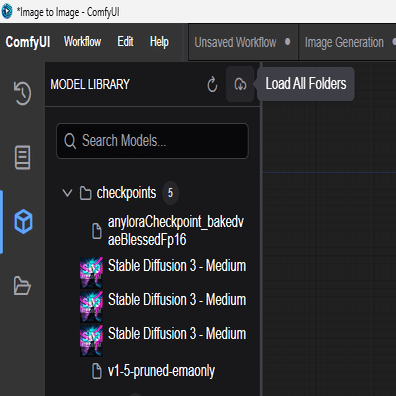This screenshot has width=396, height=396.
Task: Click the search magnifier icon
Action: (x=70, y=141)
